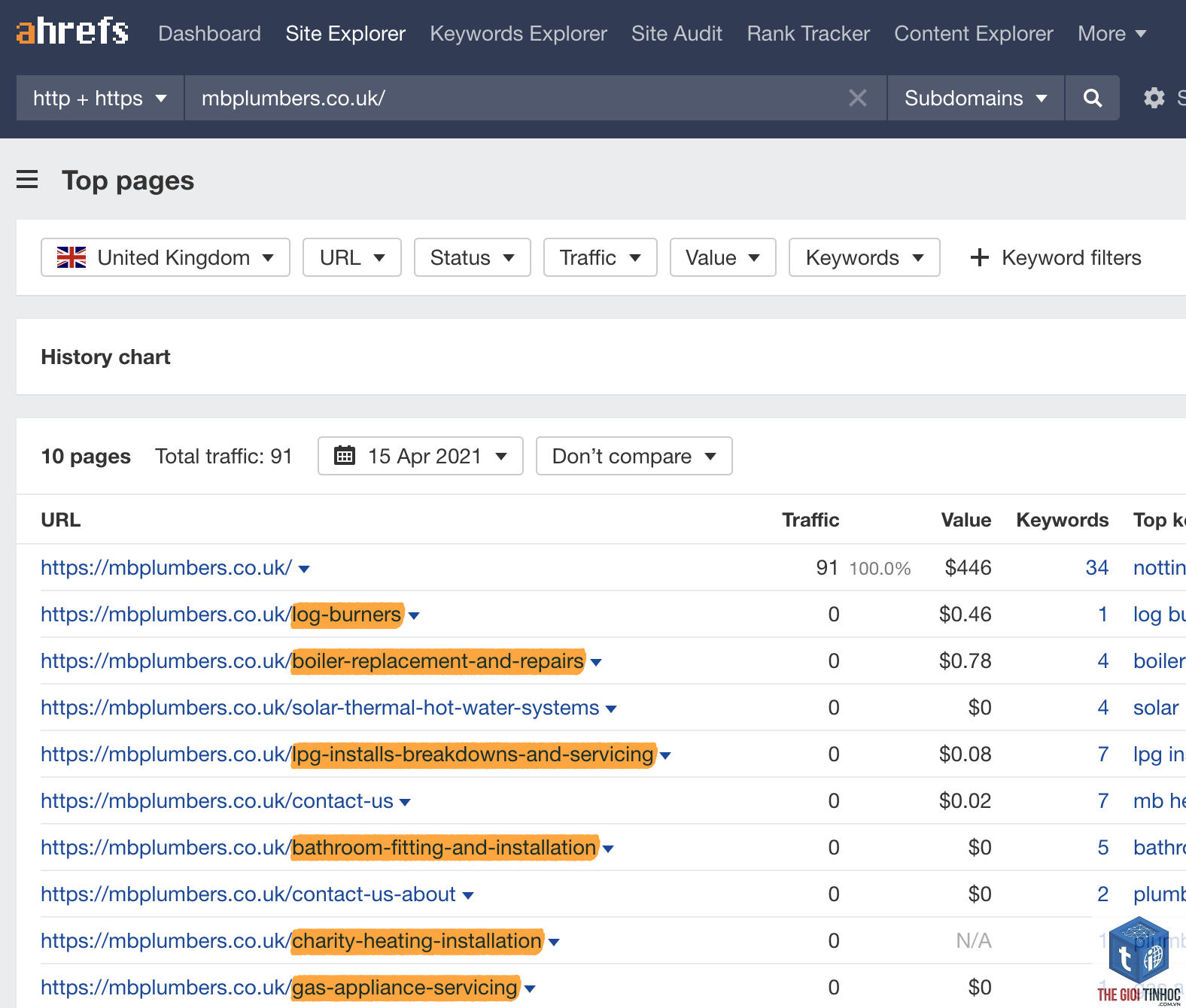Sort by the Keywords column header

tap(1063, 520)
